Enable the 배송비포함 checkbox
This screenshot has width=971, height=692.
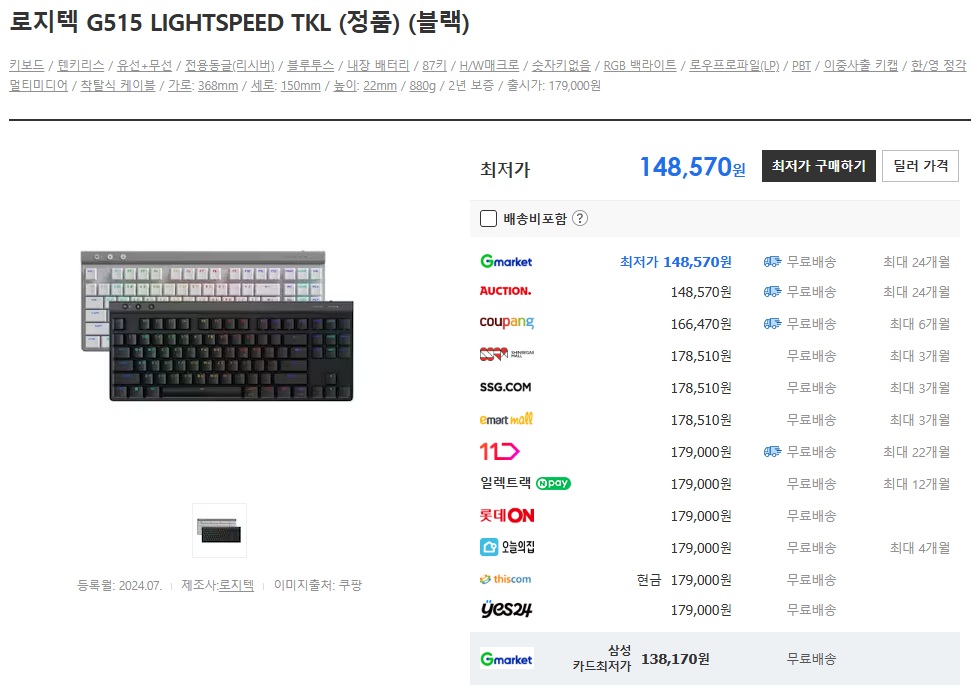(488, 219)
